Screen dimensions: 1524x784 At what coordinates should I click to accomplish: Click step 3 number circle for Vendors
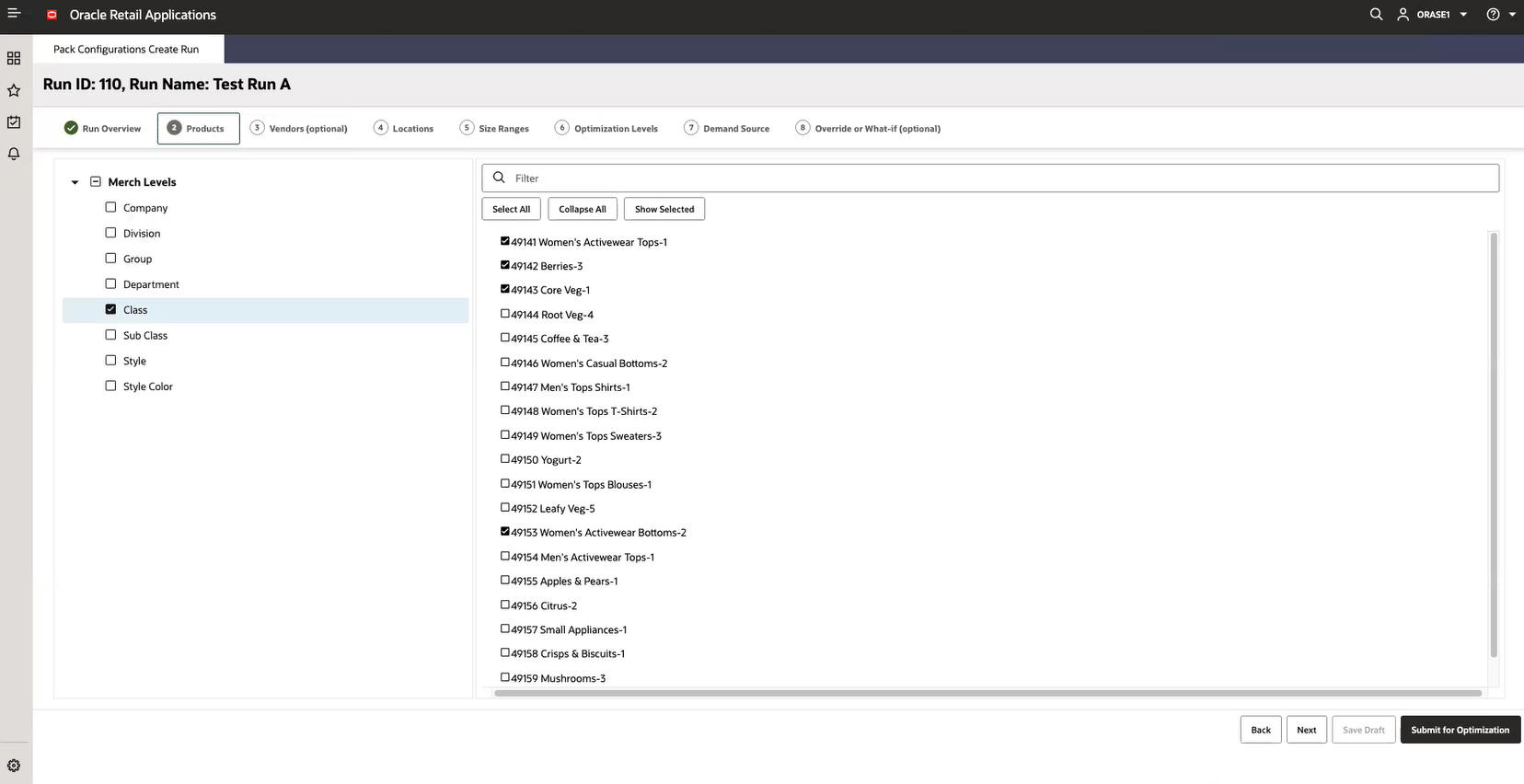tap(257, 128)
